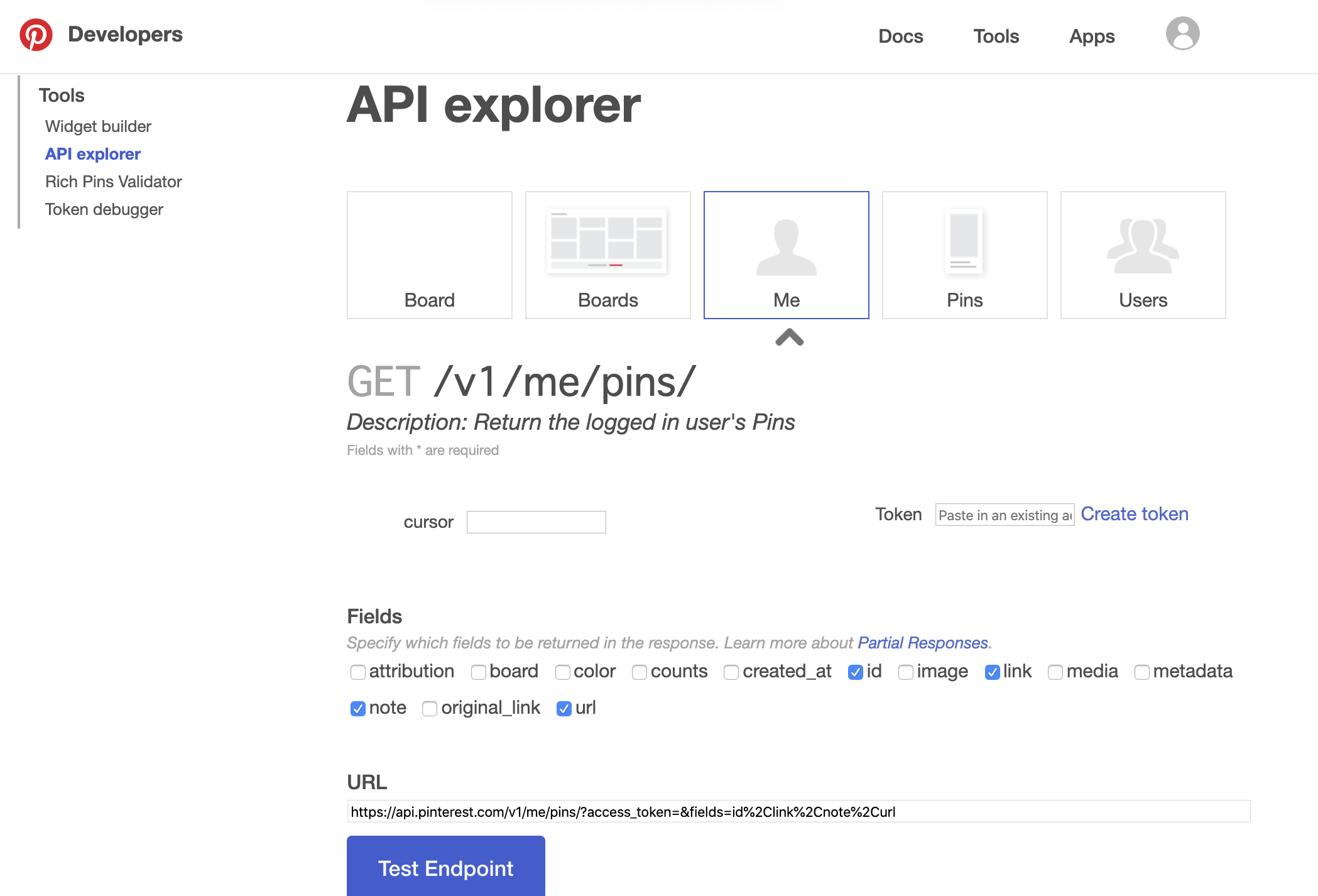Select the Boards endpoint card
Screen dimensions: 1318x896
tap(607, 255)
